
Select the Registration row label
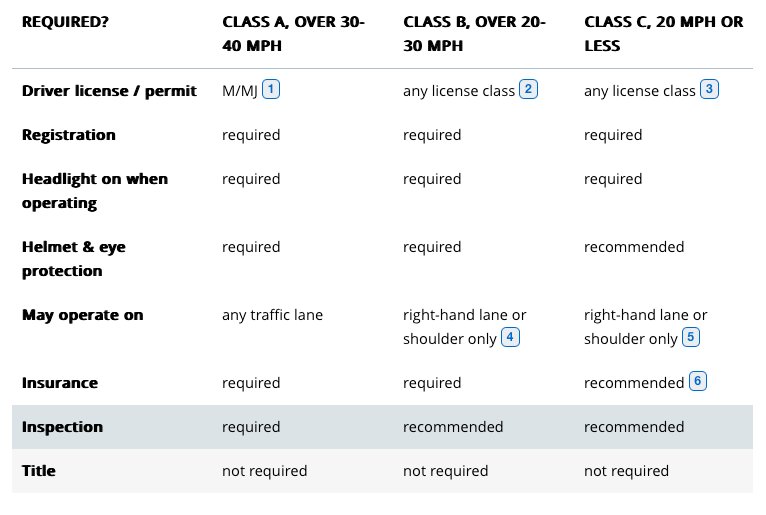69,135
